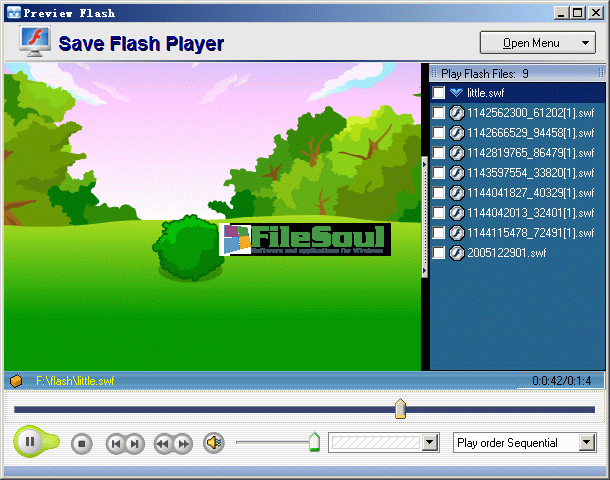
Task: Click the fast forward button
Action: pos(183,443)
